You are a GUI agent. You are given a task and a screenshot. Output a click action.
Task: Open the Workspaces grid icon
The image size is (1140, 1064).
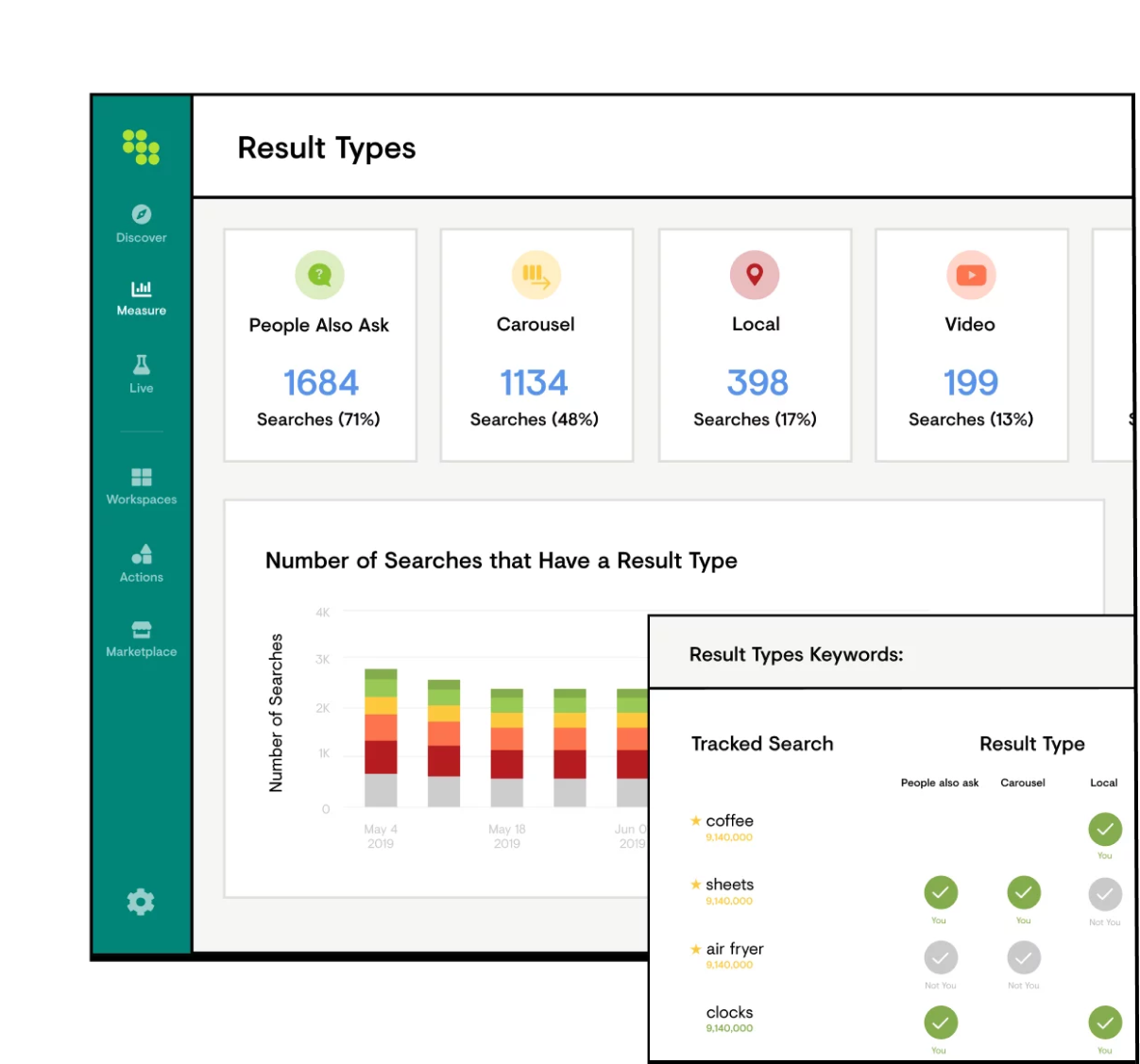pyautogui.click(x=142, y=477)
